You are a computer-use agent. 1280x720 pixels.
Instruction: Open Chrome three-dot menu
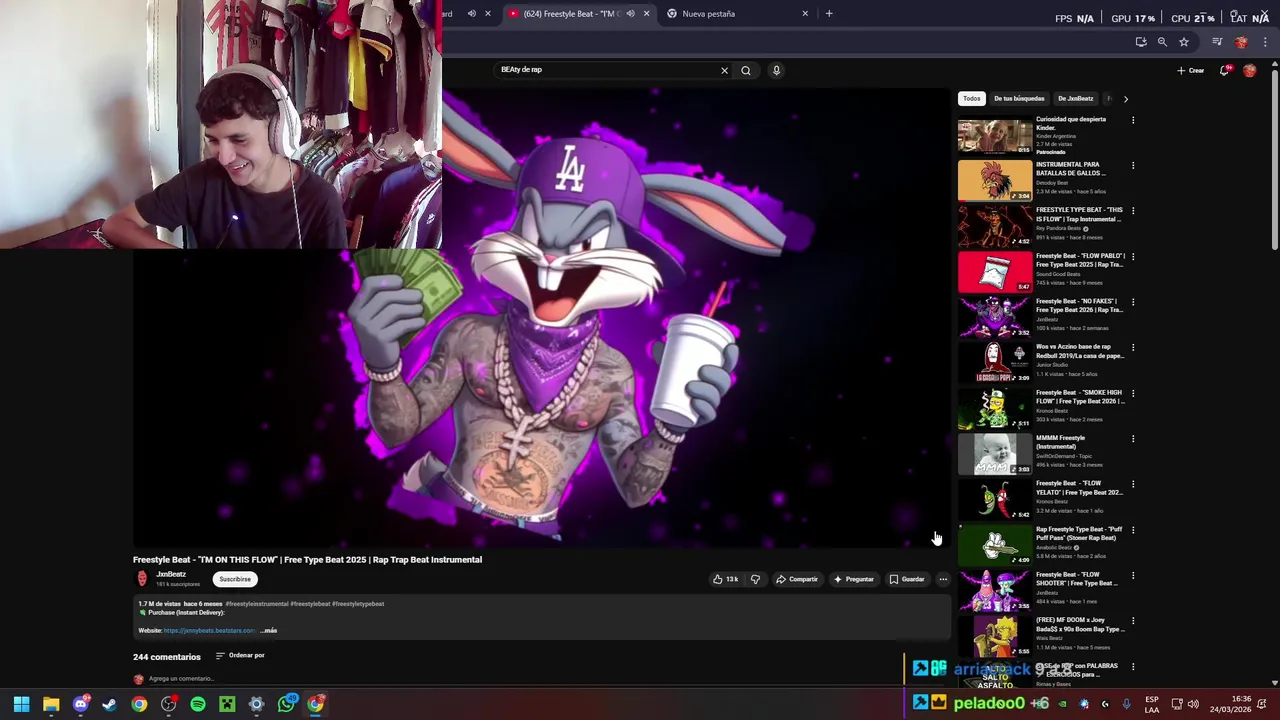coord(1265,42)
